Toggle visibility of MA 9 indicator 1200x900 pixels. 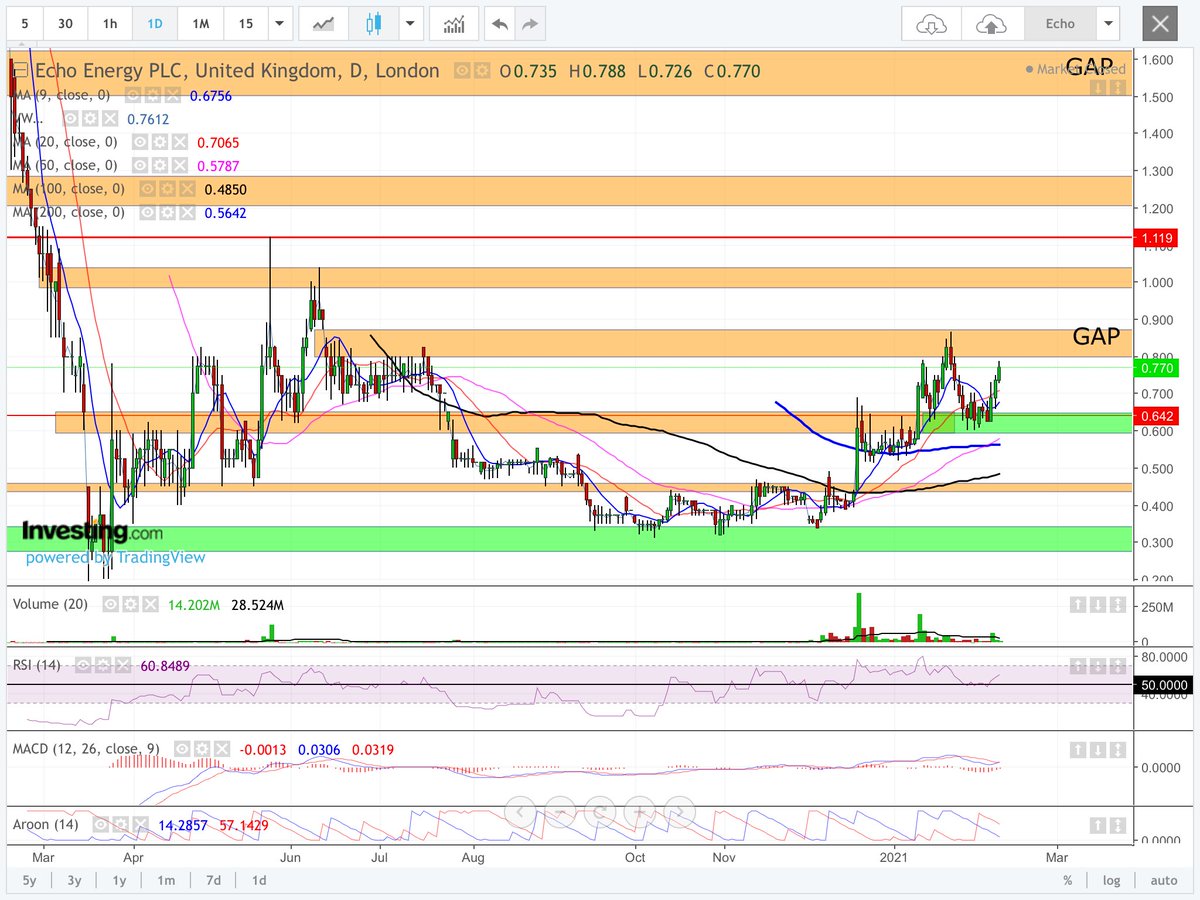coord(134,95)
